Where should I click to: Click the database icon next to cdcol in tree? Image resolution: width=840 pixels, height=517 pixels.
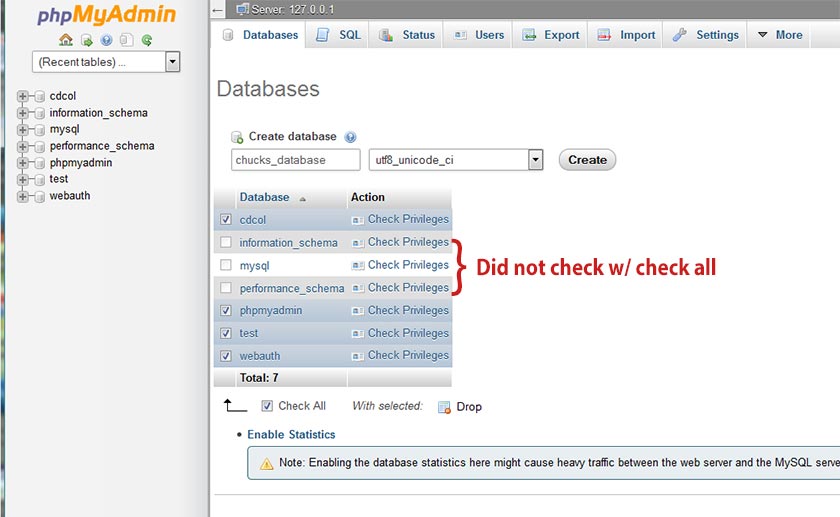pos(40,96)
